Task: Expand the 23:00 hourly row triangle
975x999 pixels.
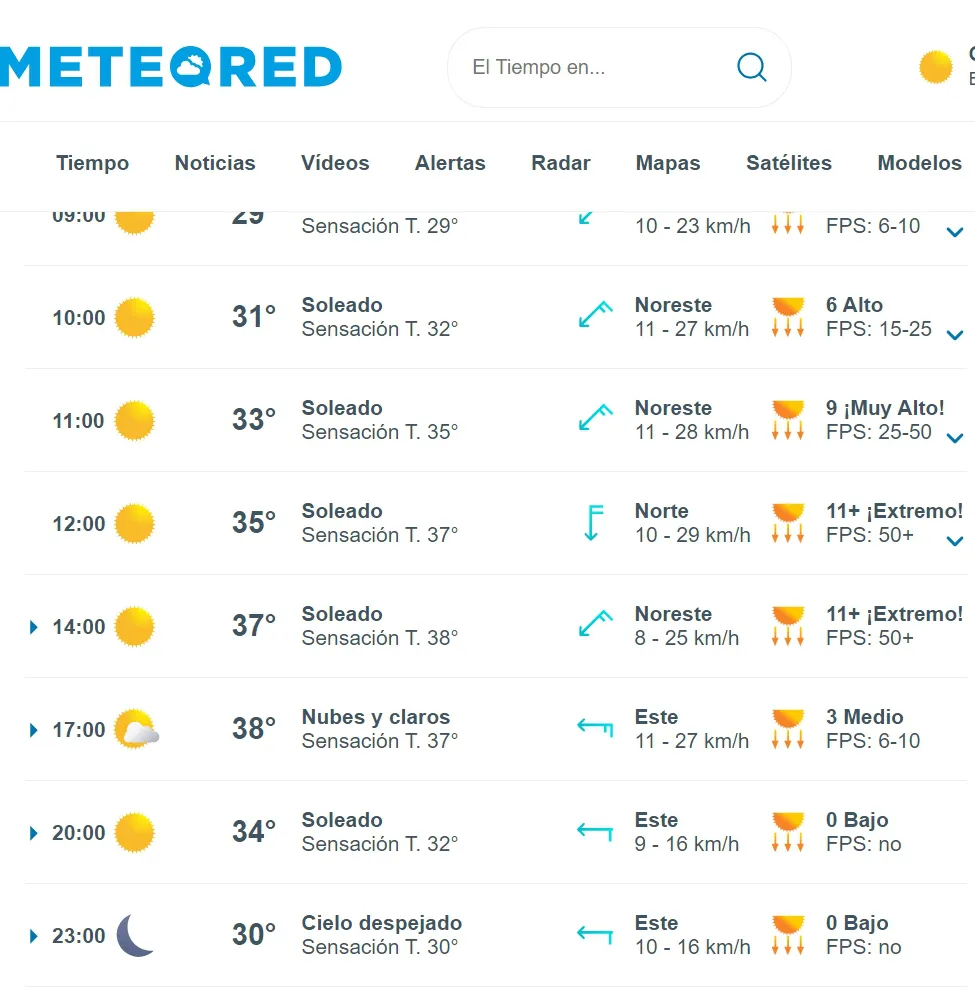Action: coord(34,936)
